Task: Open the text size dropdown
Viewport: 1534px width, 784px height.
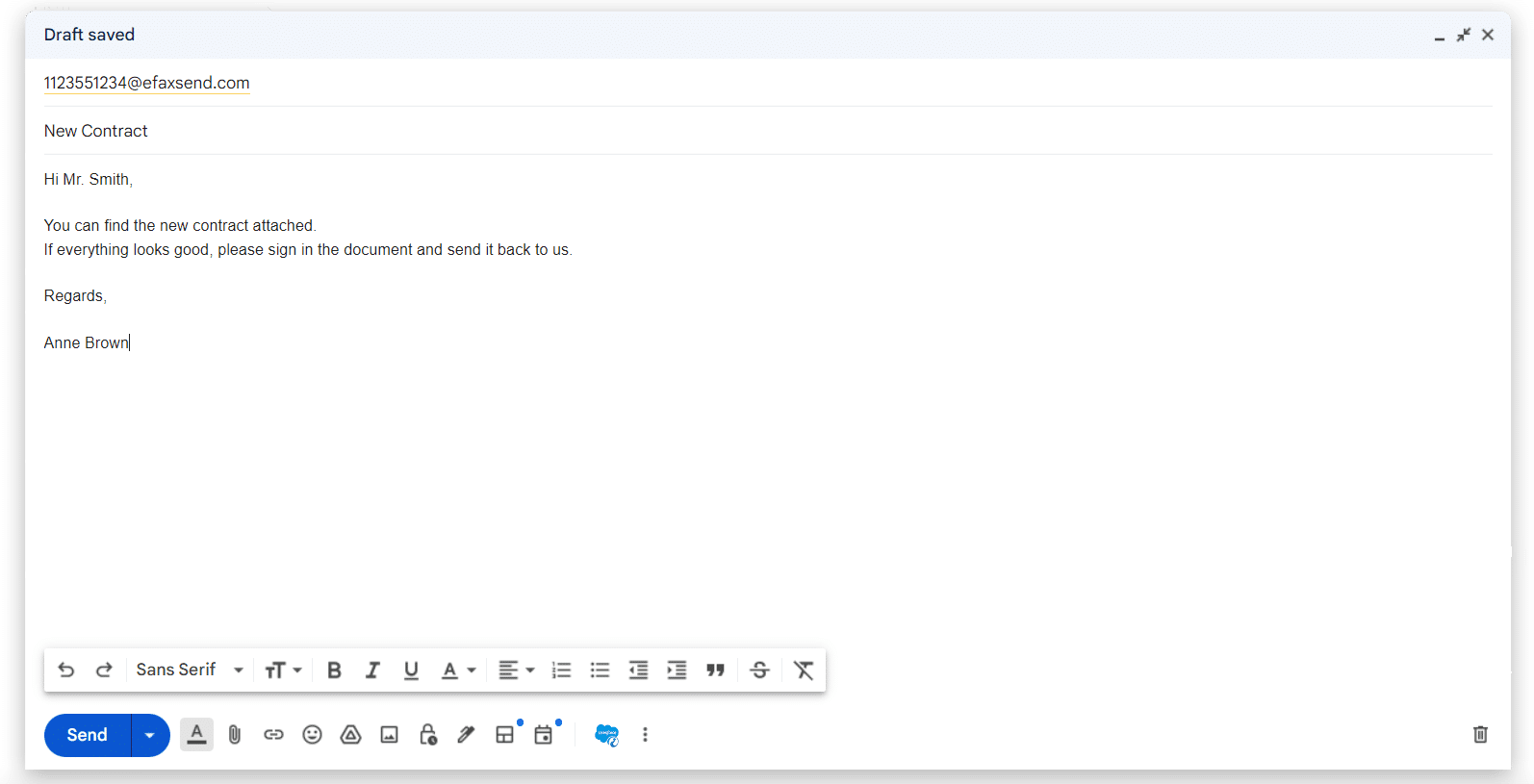Action: 283,670
